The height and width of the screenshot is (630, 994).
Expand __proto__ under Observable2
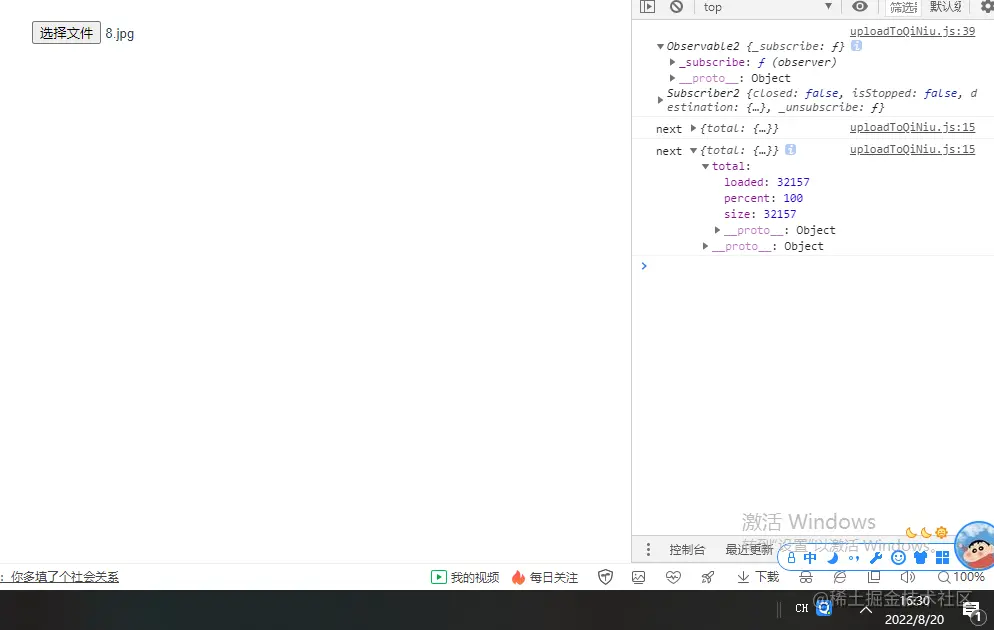pyautogui.click(x=673, y=78)
